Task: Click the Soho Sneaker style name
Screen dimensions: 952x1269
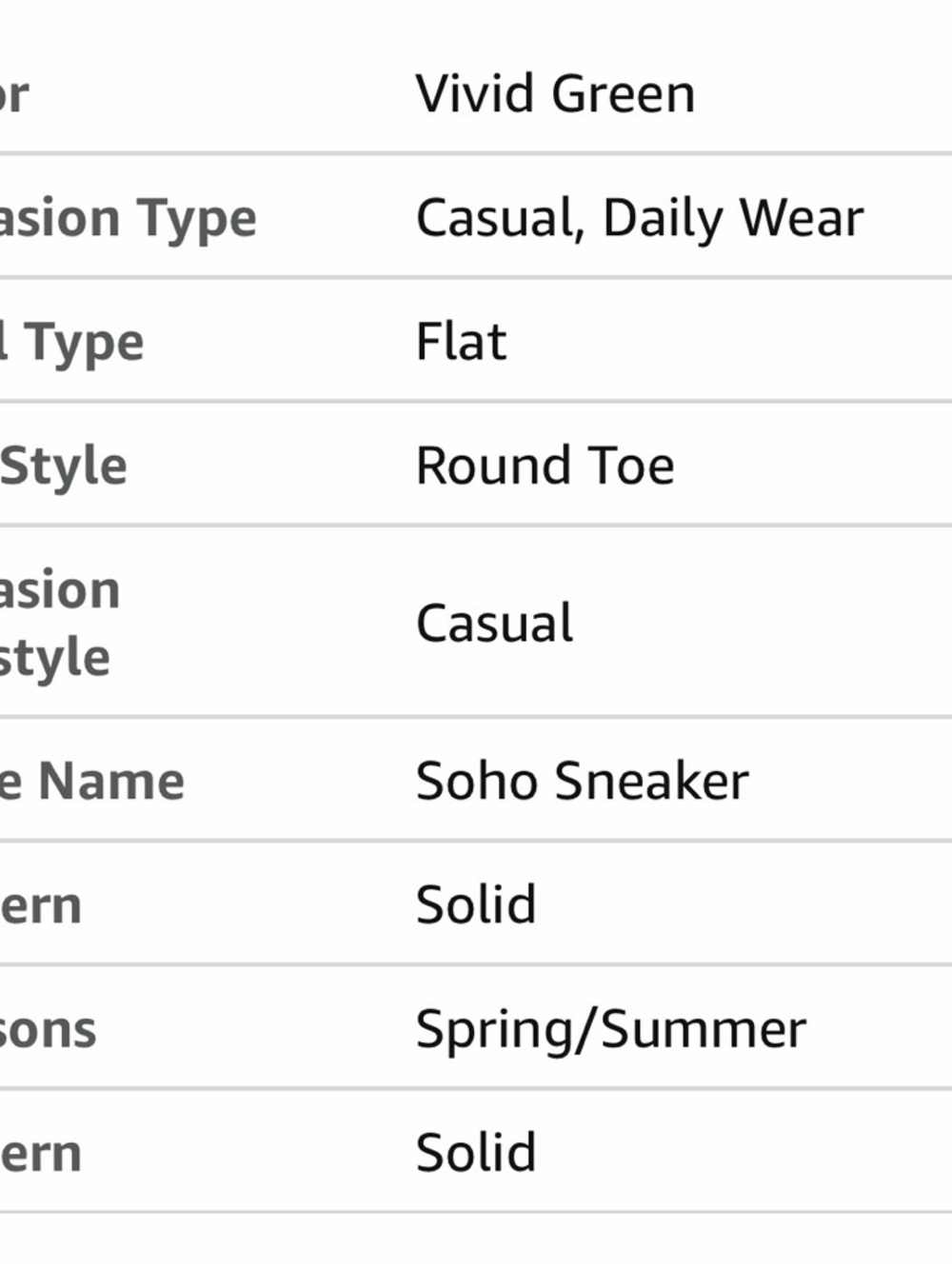Action: coord(582,781)
